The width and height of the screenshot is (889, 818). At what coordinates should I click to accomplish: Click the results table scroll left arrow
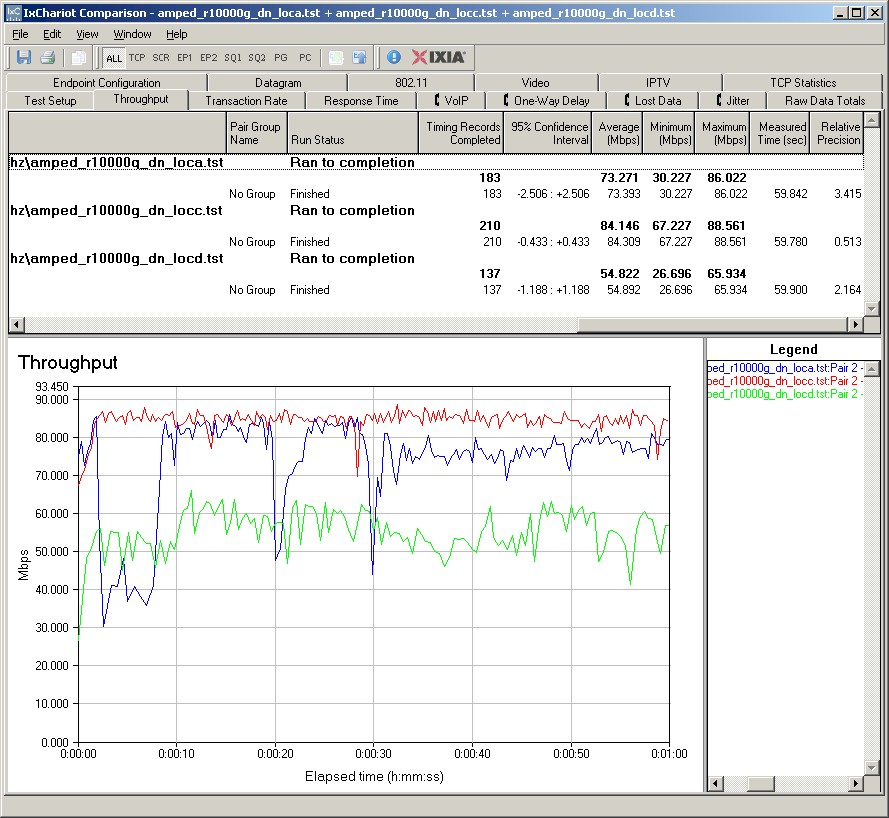(16, 324)
